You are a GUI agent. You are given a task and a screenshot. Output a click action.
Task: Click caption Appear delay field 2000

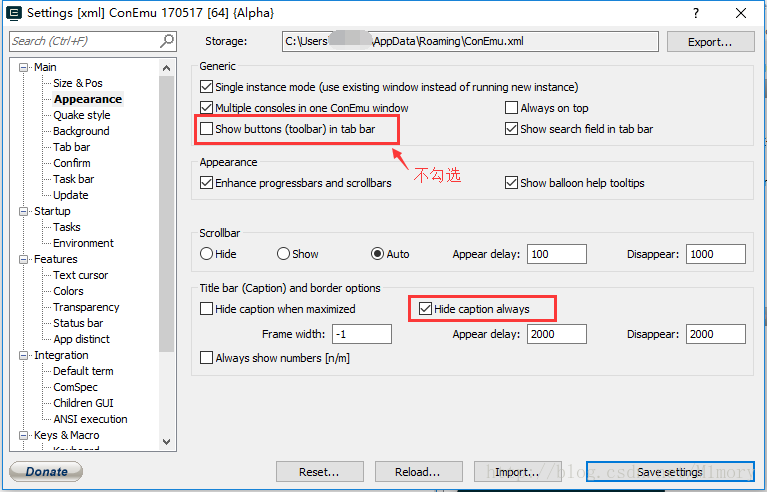(x=557, y=334)
